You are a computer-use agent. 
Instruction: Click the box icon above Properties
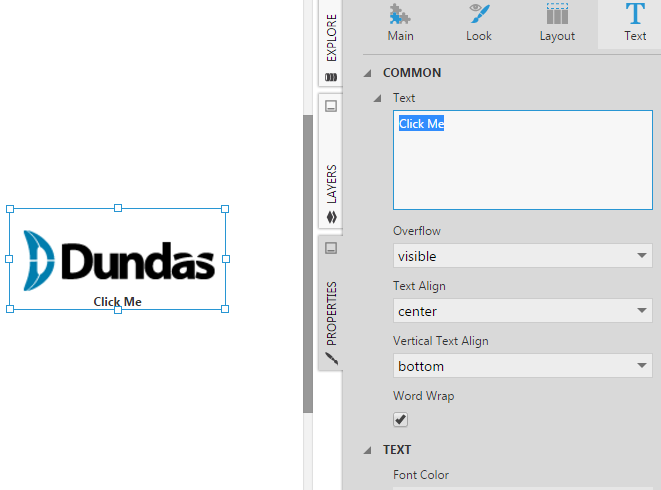[x=331, y=248]
